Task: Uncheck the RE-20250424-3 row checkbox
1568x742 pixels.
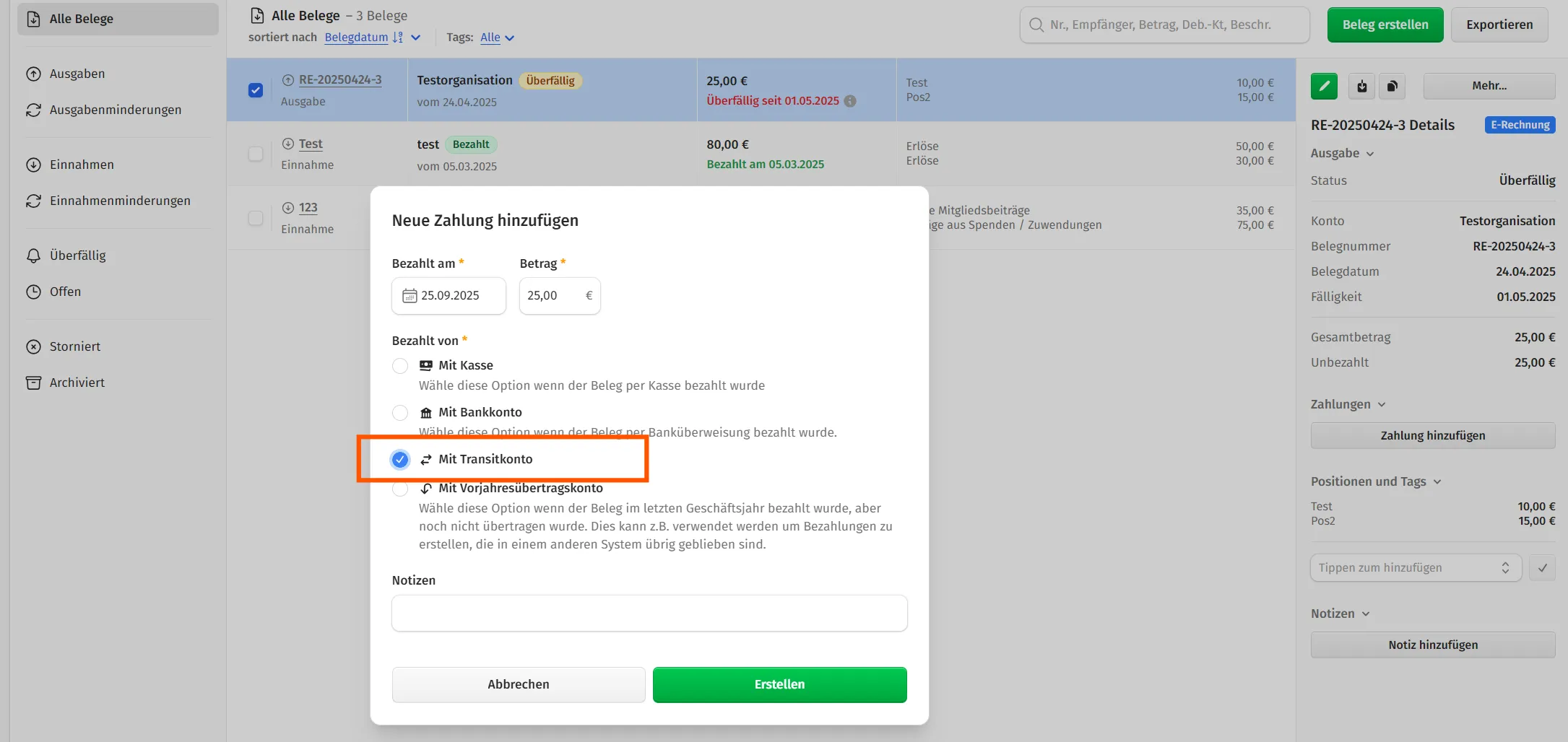Action: coord(256,90)
